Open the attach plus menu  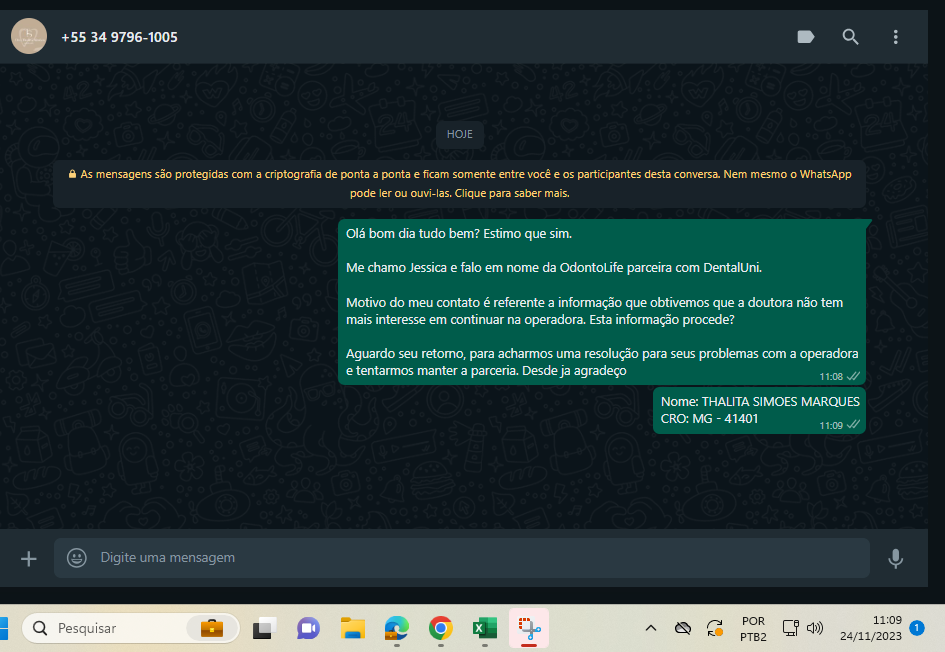tap(28, 558)
